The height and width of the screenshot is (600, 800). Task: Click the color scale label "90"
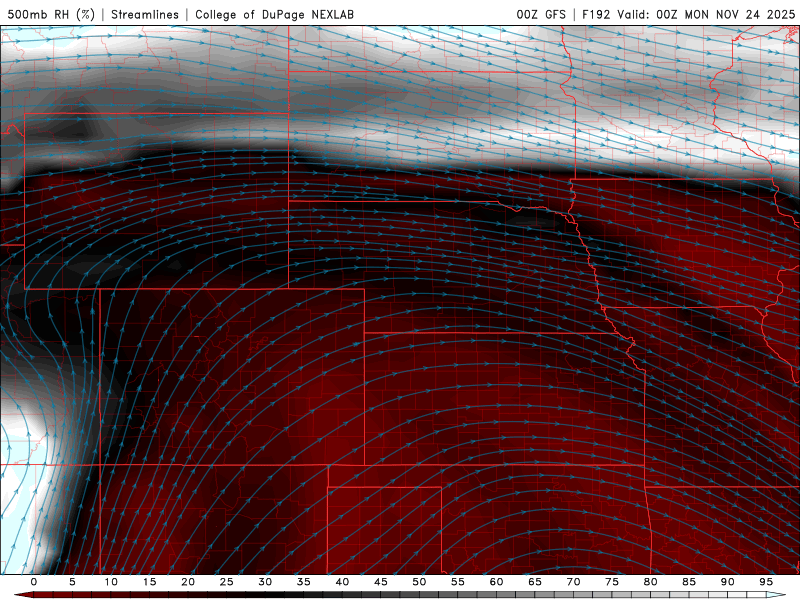pyautogui.click(x=727, y=582)
